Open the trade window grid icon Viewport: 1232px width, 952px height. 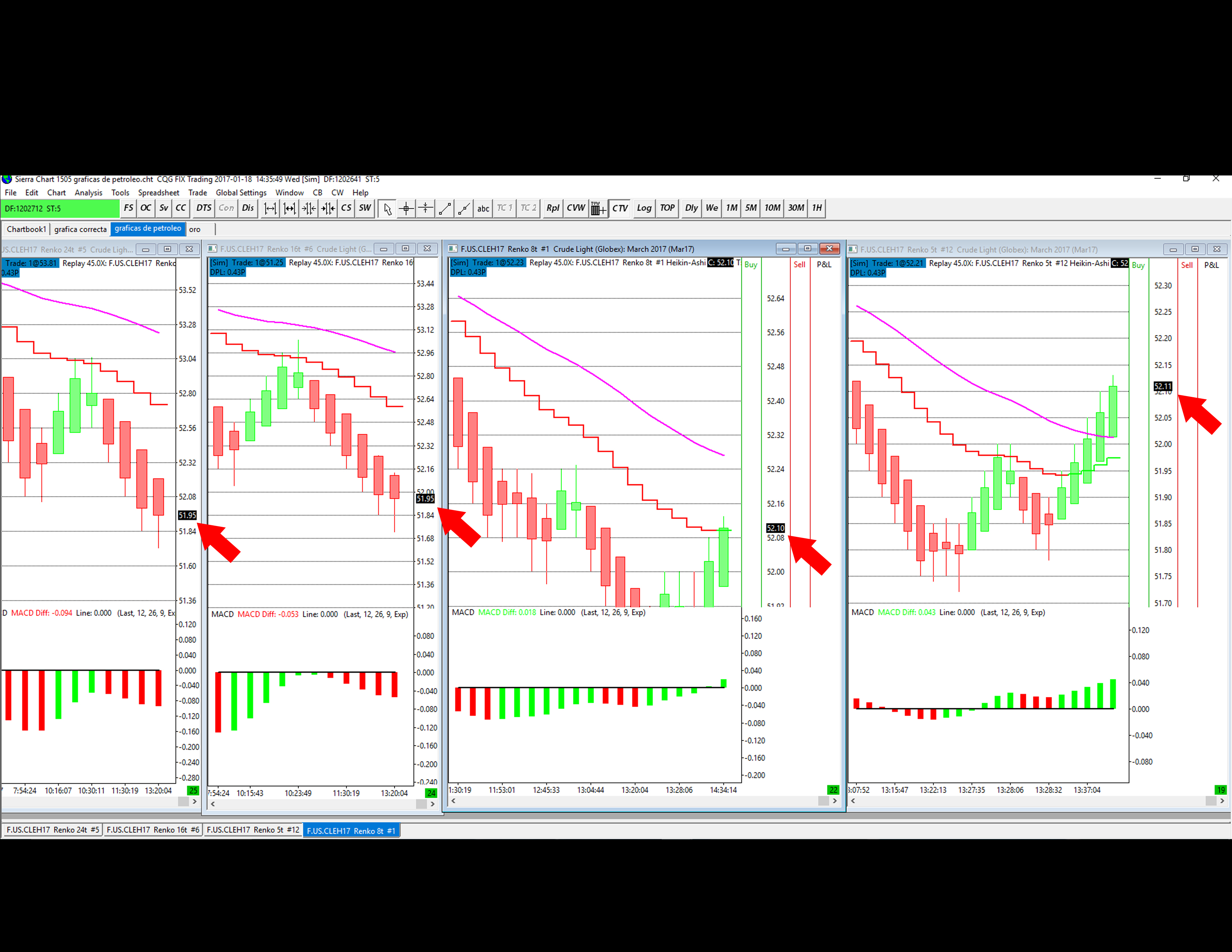pyautogui.click(x=598, y=209)
